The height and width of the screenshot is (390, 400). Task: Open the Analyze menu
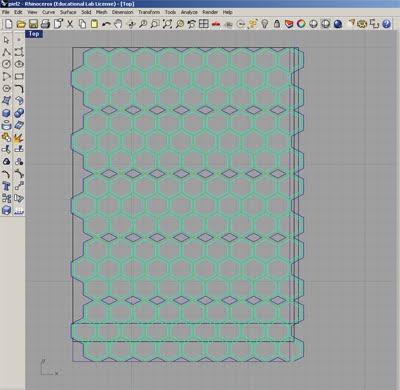point(189,12)
